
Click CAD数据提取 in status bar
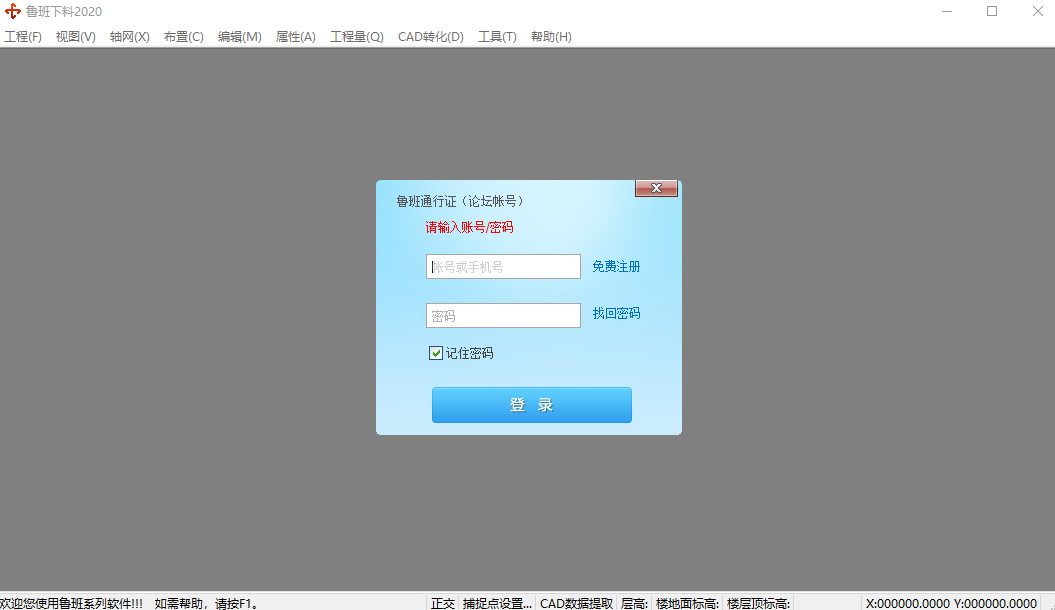click(577, 603)
